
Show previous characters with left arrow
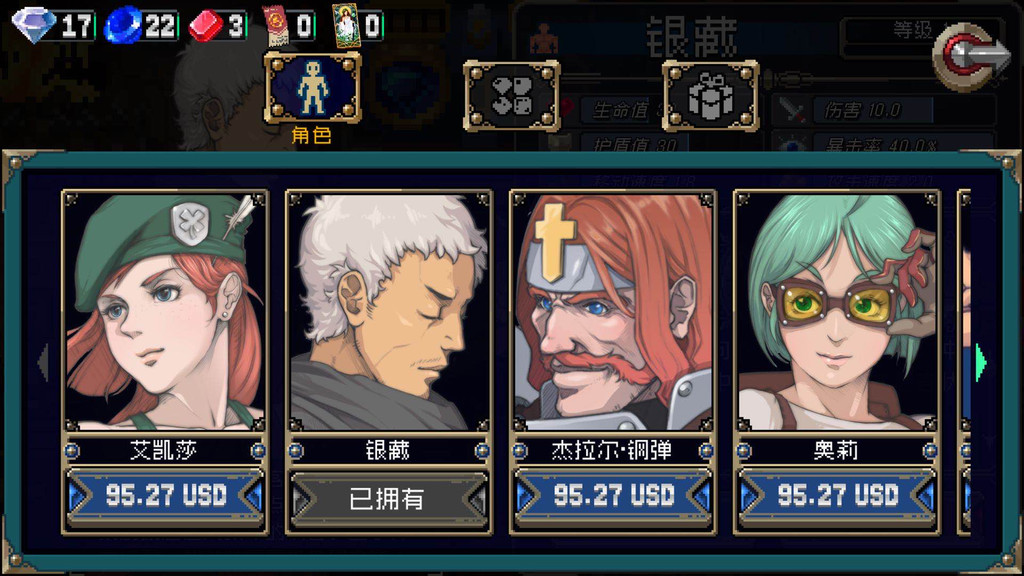44,362
